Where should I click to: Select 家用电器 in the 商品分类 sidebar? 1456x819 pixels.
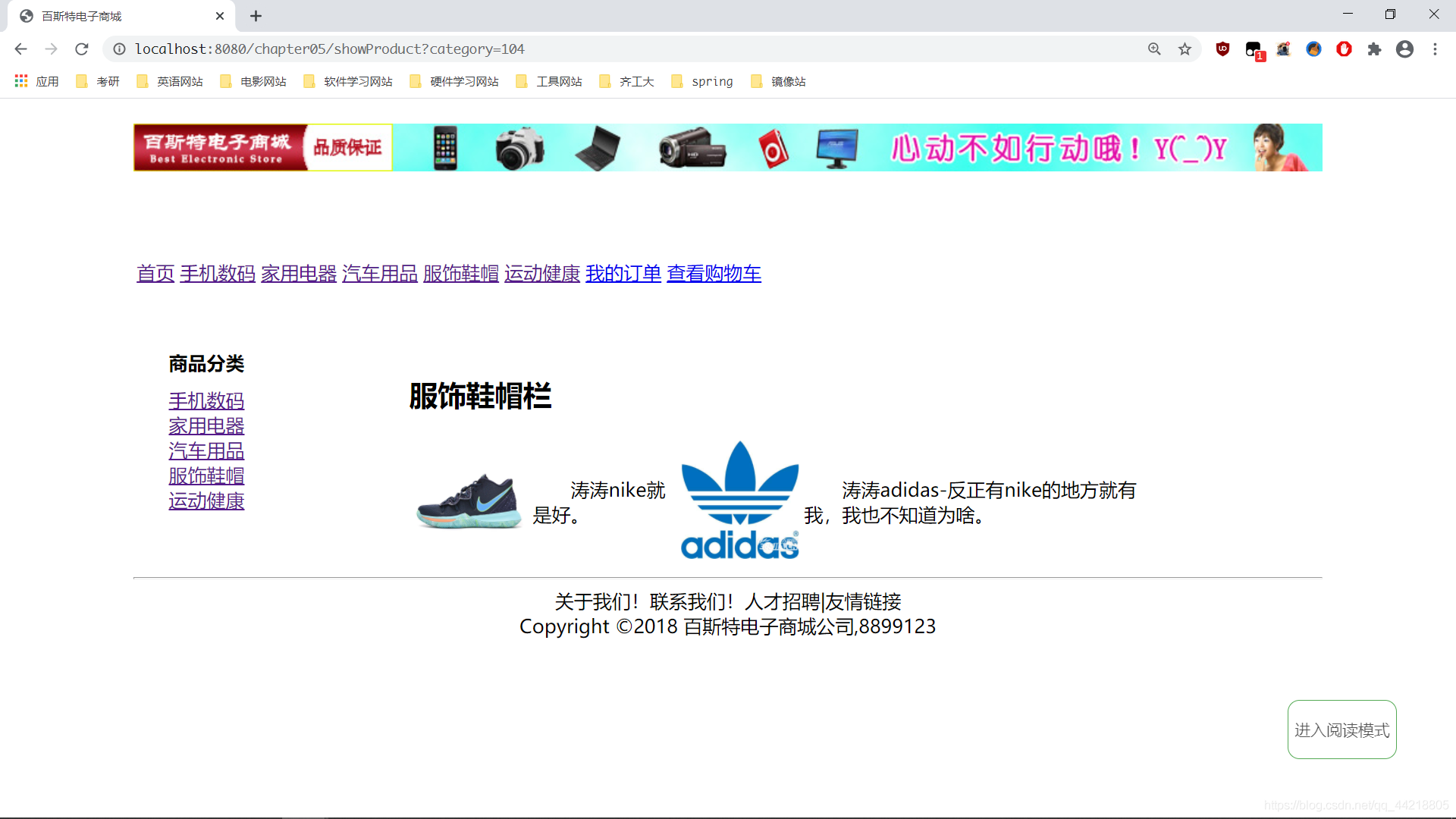click(x=206, y=425)
